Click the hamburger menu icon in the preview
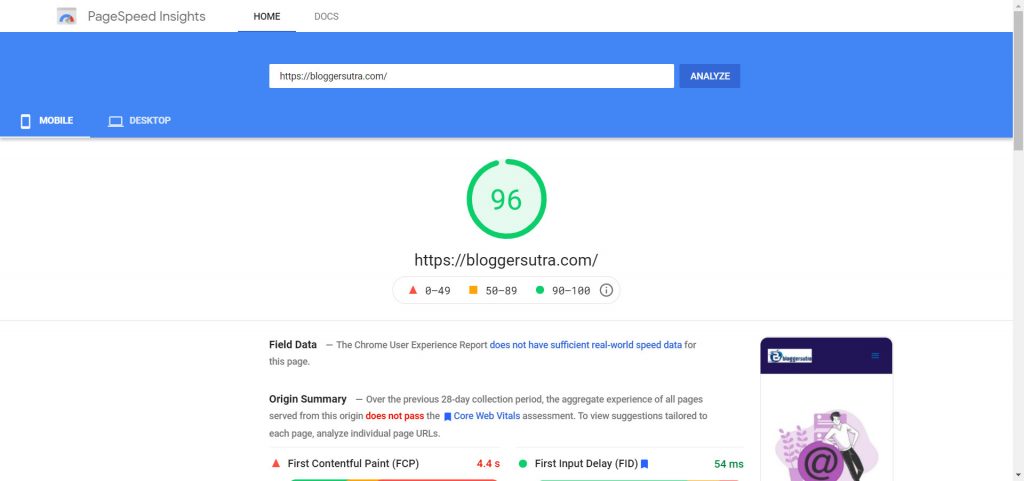Viewport: 1024px width, 481px height. pos(875,356)
